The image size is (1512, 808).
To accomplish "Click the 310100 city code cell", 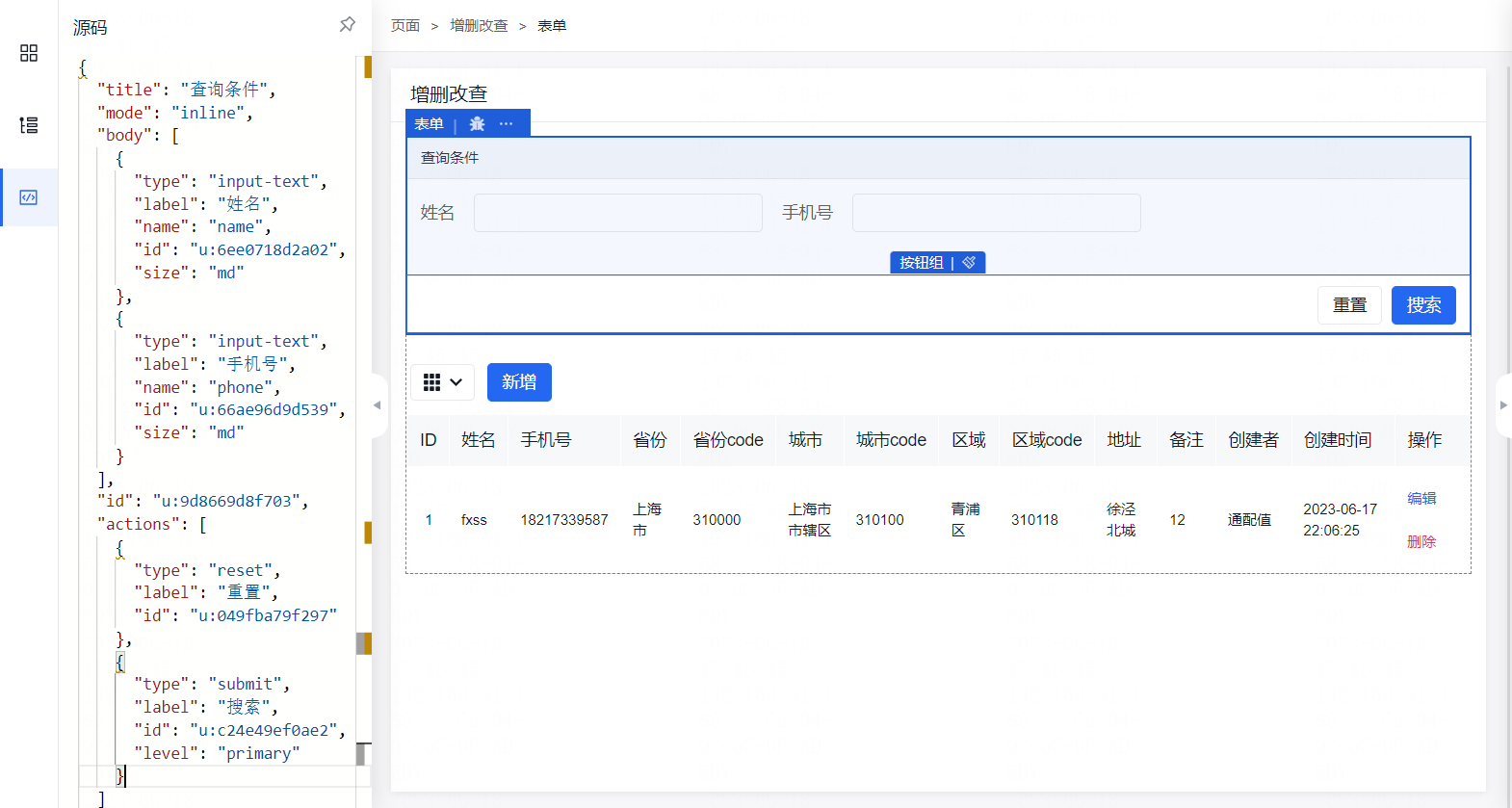I will 879,520.
